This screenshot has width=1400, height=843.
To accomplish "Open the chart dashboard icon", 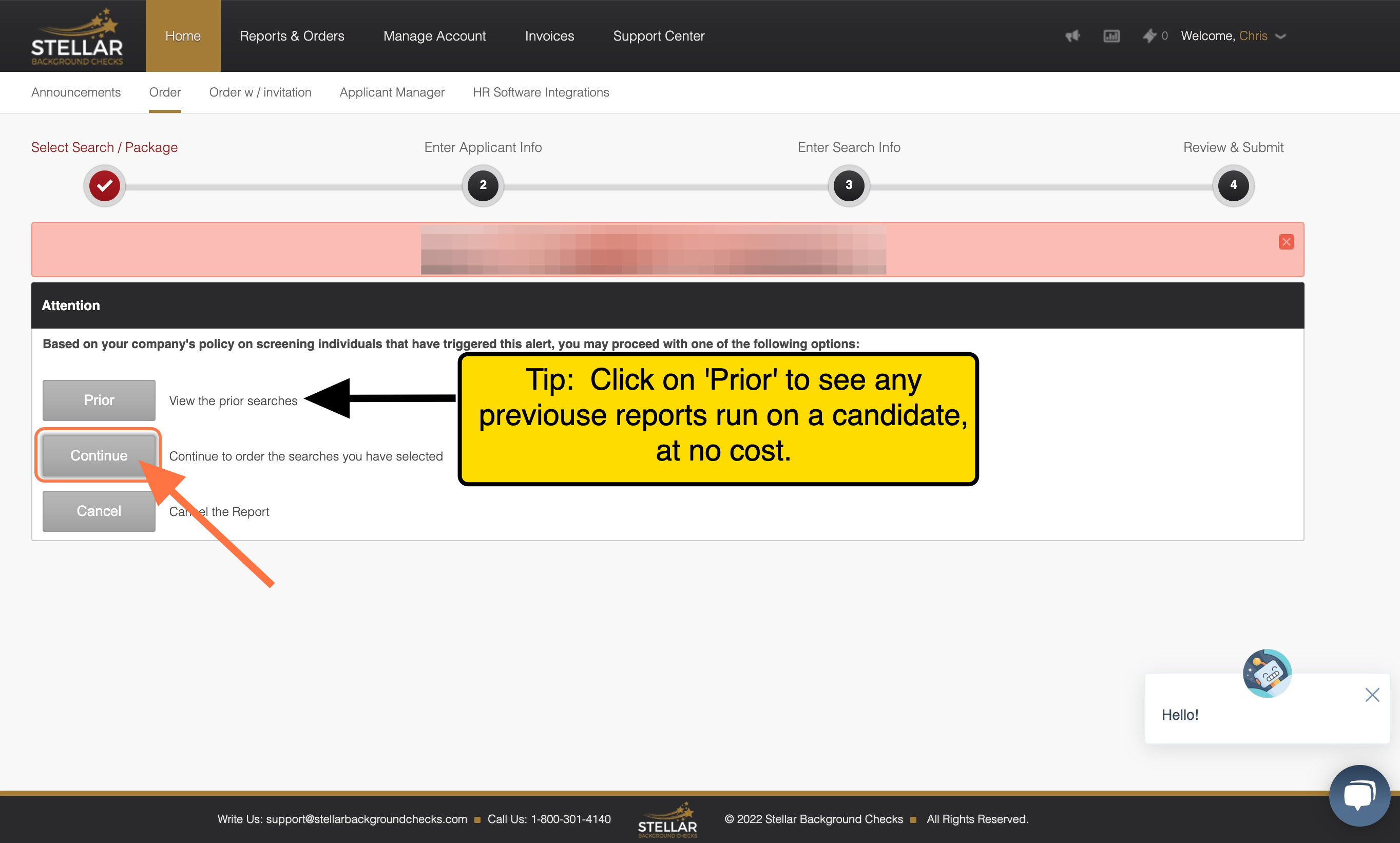I will click(1111, 36).
